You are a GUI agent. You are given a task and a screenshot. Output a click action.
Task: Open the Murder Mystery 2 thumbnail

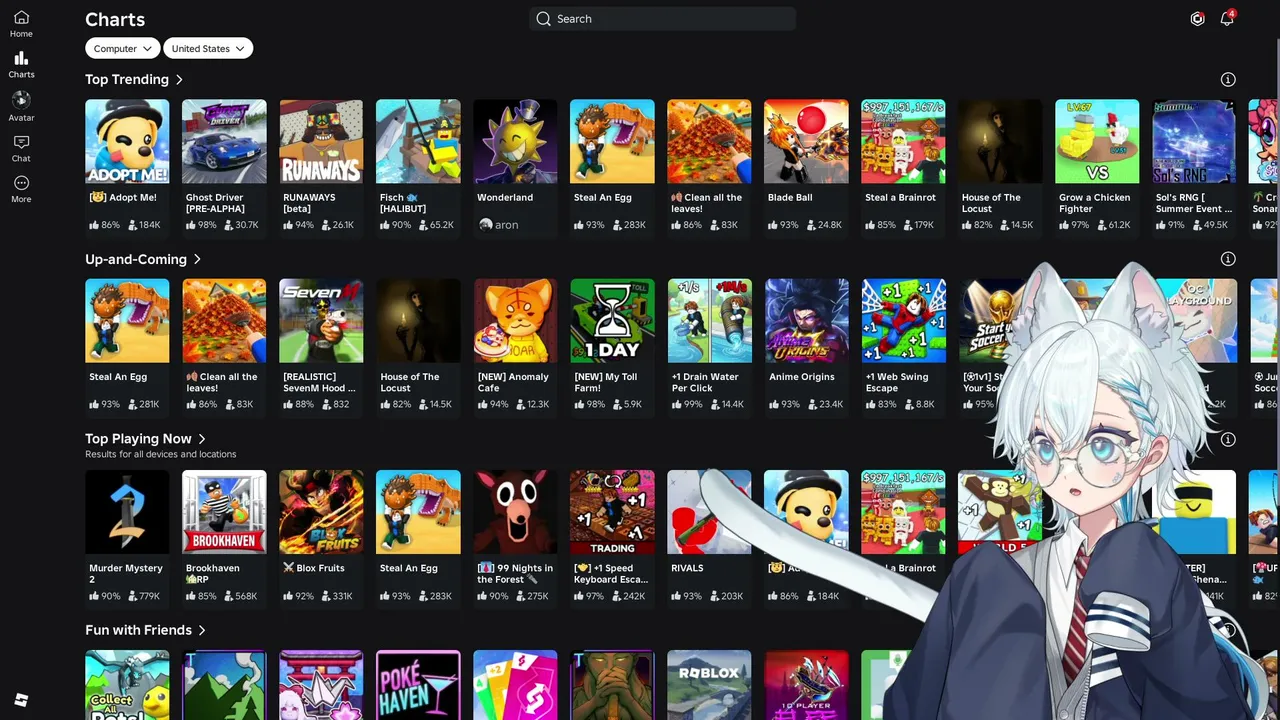(127, 512)
